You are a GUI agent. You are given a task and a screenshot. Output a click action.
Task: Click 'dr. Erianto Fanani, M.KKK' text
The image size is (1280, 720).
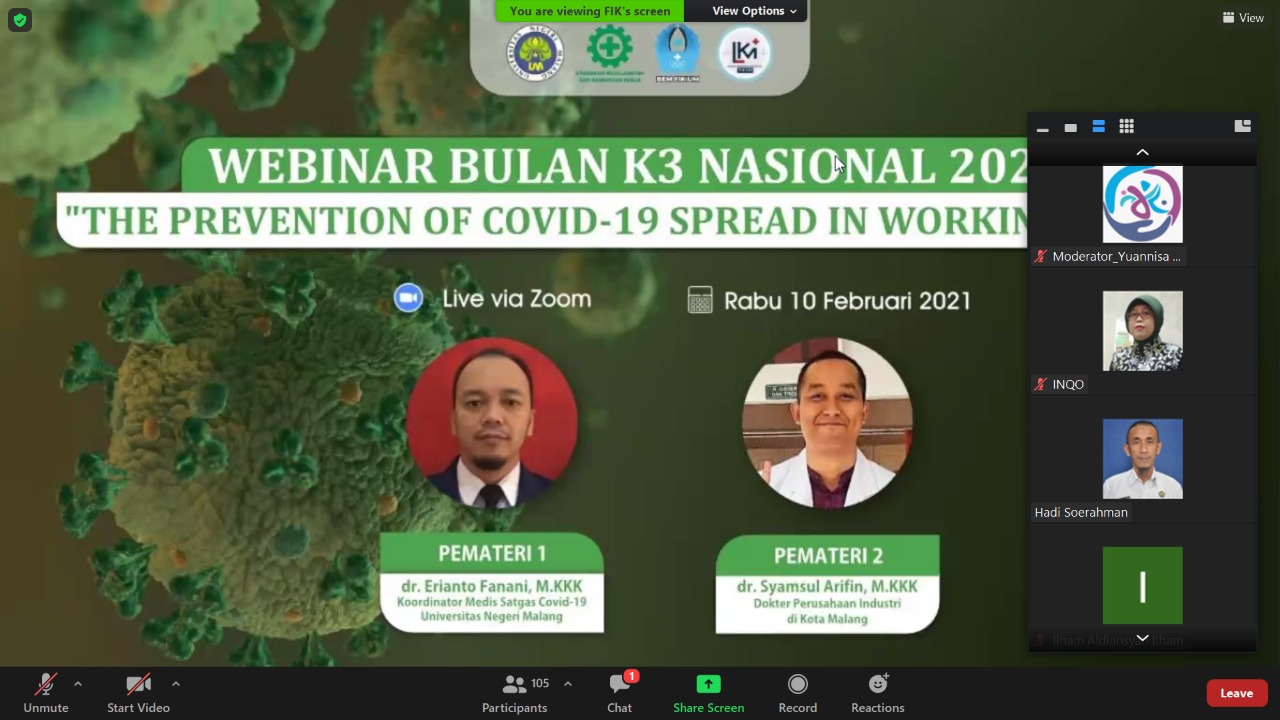491,586
